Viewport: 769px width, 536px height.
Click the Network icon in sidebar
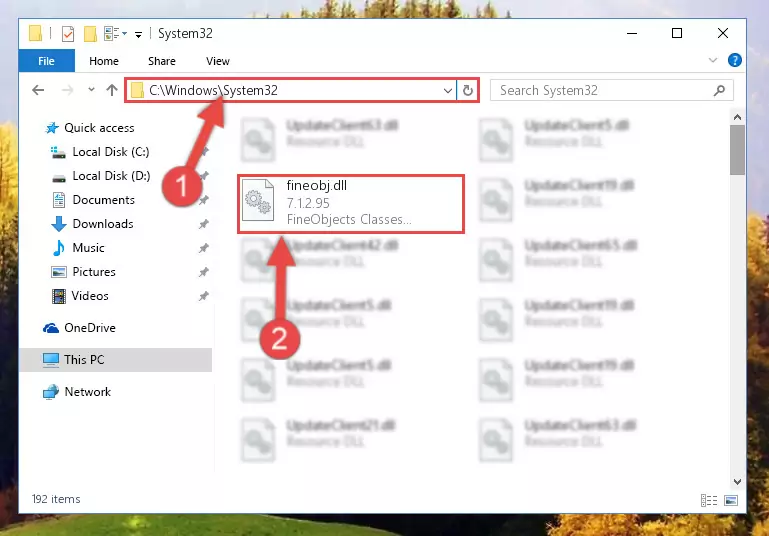(51, 392)
